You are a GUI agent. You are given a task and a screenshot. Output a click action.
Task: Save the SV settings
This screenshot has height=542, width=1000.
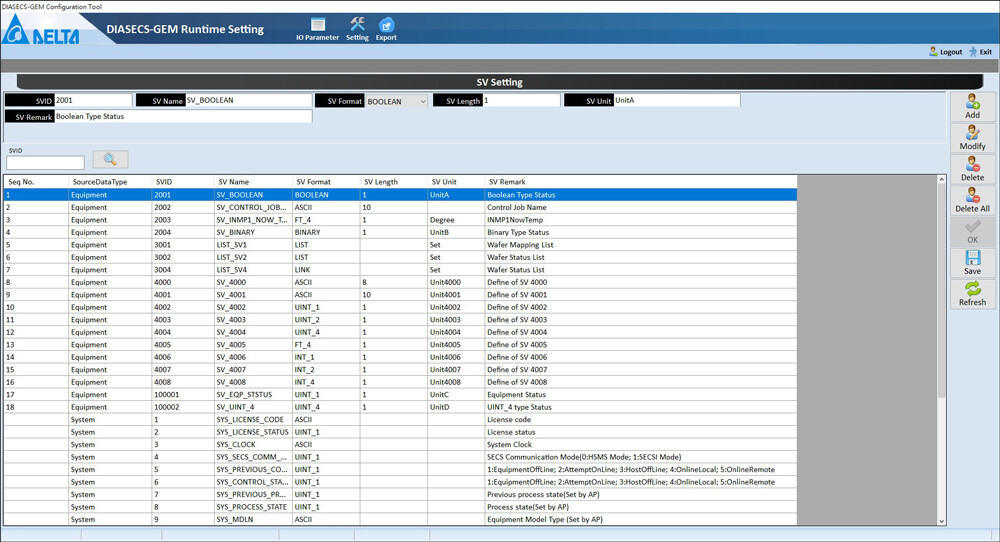(972, 263)
